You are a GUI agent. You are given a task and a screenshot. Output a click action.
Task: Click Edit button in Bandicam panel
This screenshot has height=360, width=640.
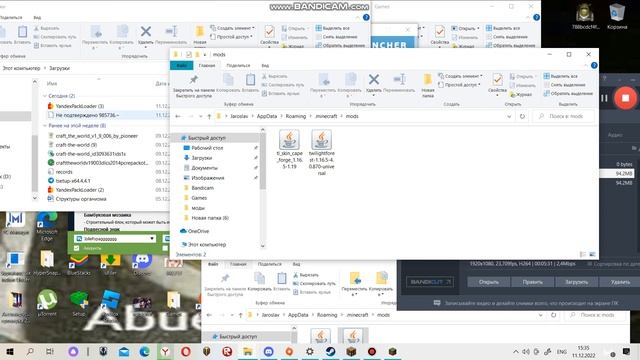[533, 282]
